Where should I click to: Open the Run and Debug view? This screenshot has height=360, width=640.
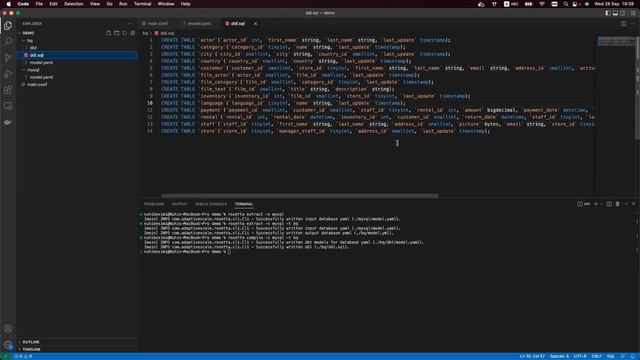[x=8, y=74]
